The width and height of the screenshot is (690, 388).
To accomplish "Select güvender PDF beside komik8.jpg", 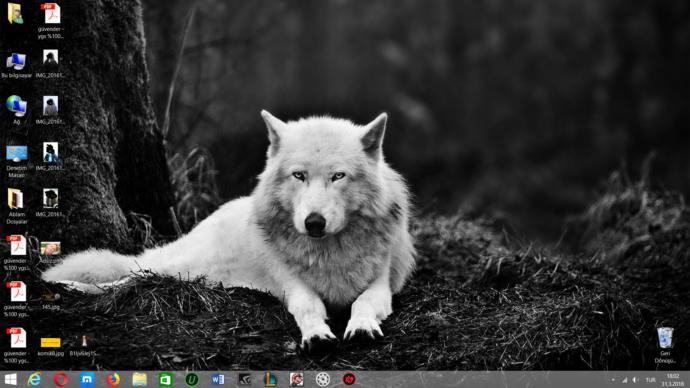I will pyautogui.click(x=16, y=346).
